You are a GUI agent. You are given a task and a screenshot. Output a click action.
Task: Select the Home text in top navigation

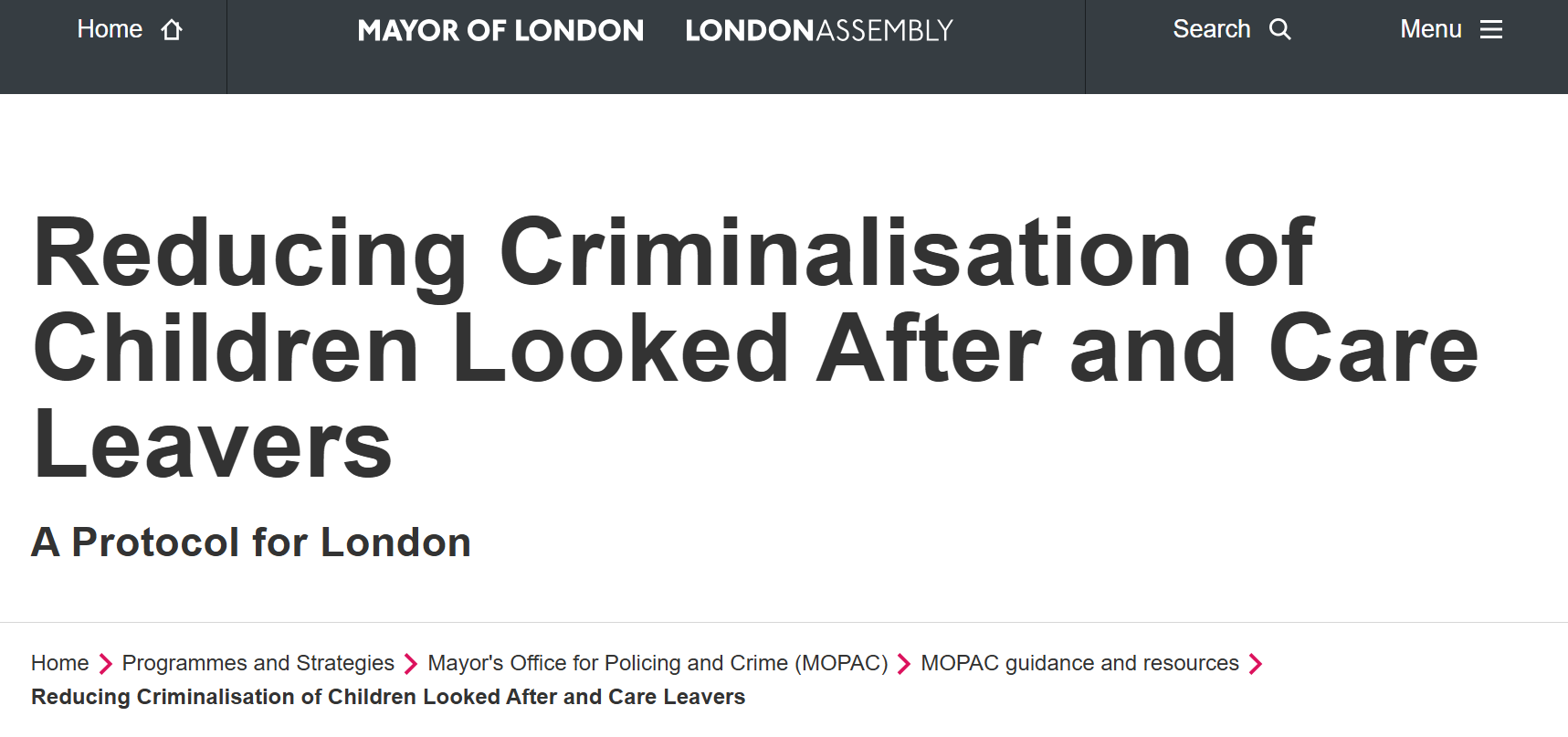pos(110,29)
